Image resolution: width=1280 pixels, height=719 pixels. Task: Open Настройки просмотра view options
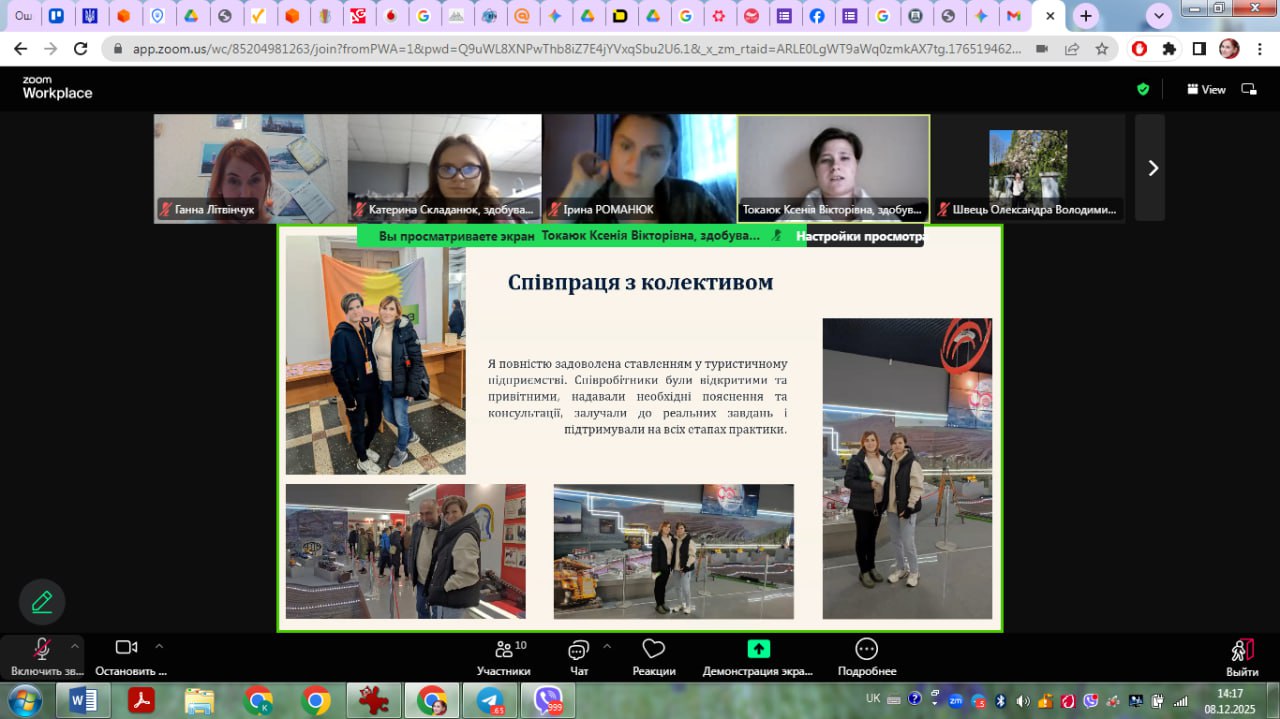point(860,237)
